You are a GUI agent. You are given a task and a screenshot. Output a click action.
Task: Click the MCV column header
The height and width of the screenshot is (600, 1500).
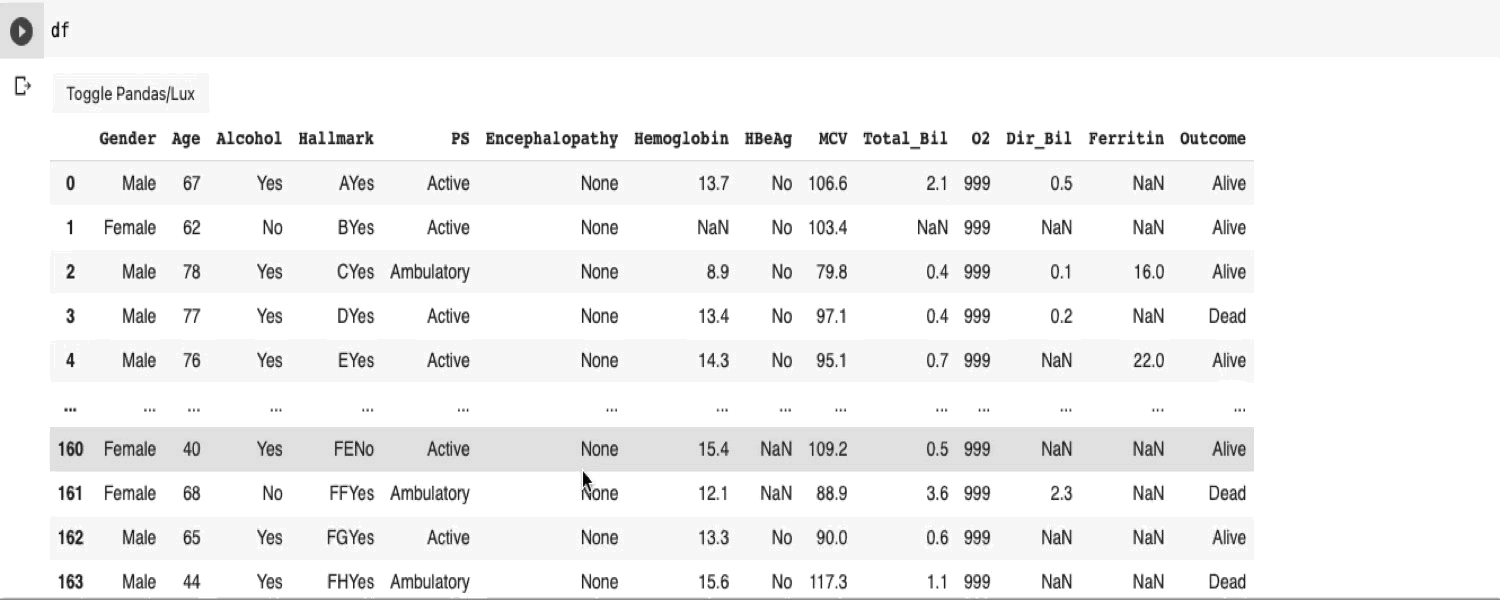point(832,139)
